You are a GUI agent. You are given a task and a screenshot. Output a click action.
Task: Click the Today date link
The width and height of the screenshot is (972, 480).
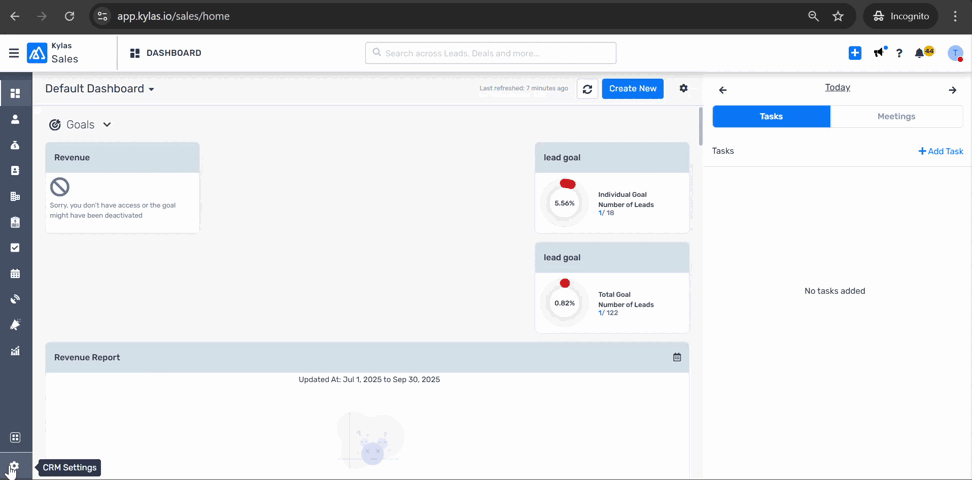pyautogui.click(x=837, y=87)
